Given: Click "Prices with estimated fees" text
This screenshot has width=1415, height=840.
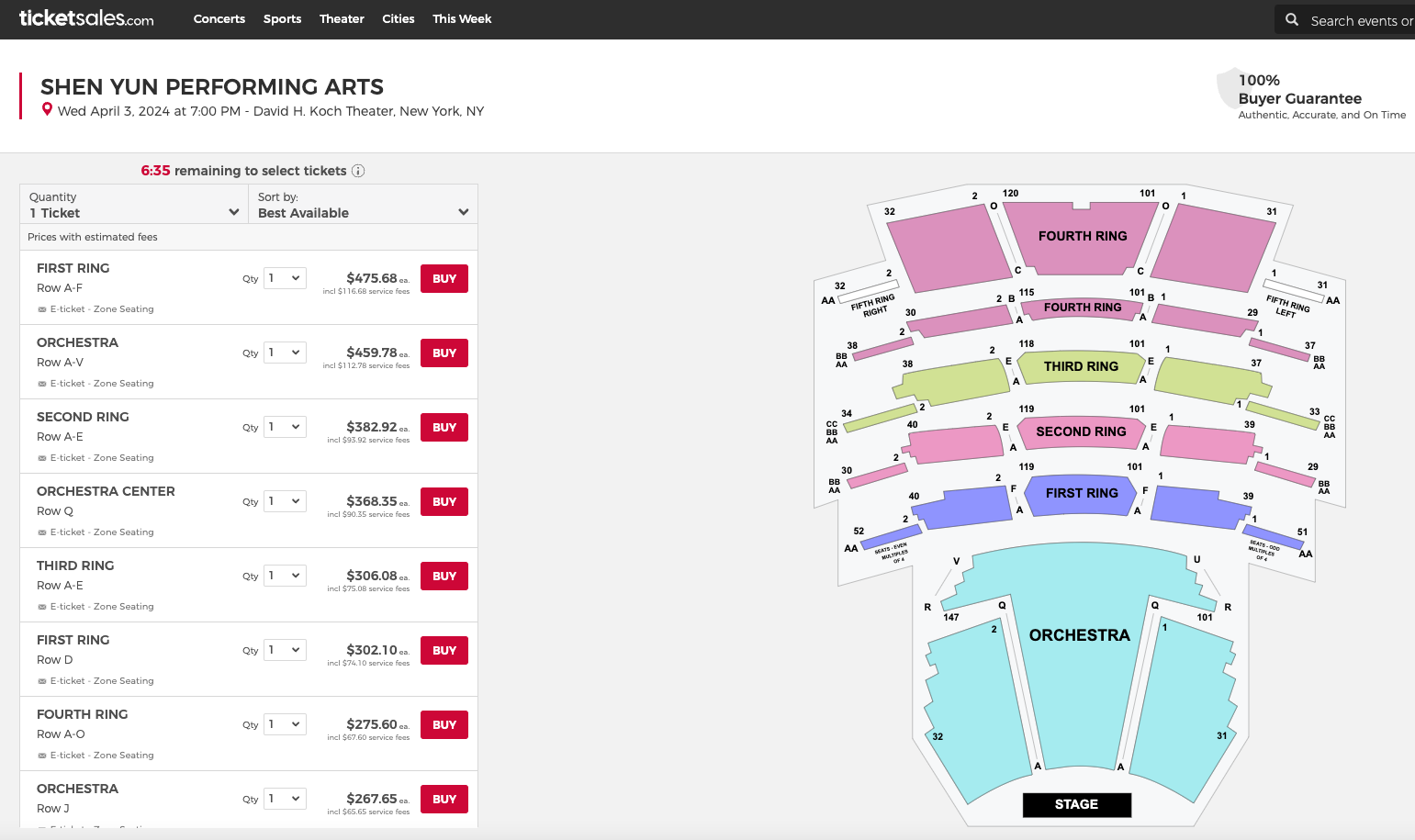Looking at the screenshot, I should pos(93,237).
